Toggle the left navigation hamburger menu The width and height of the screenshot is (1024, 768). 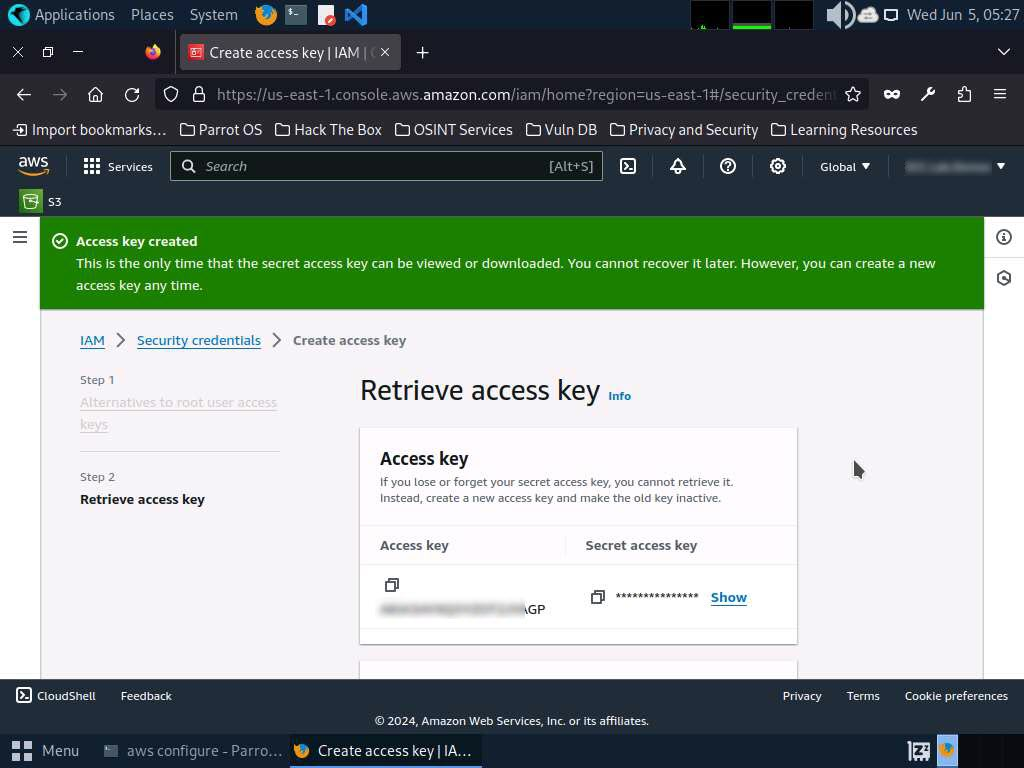(x=19, y=237)
